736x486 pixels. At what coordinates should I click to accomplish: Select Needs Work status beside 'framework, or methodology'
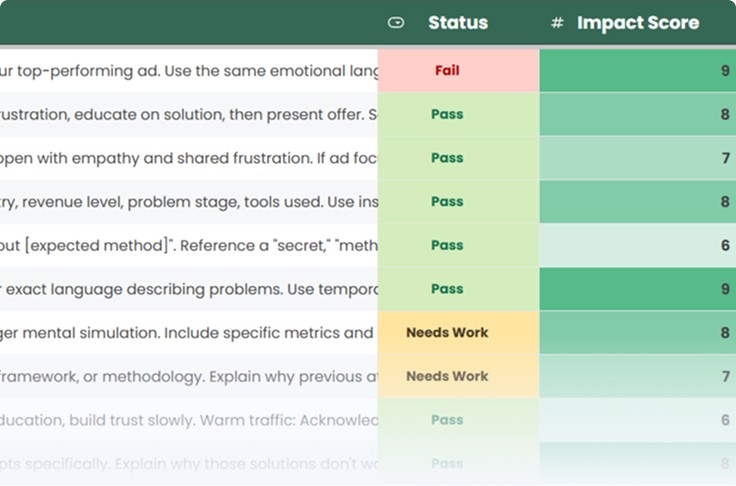(447, 376)
